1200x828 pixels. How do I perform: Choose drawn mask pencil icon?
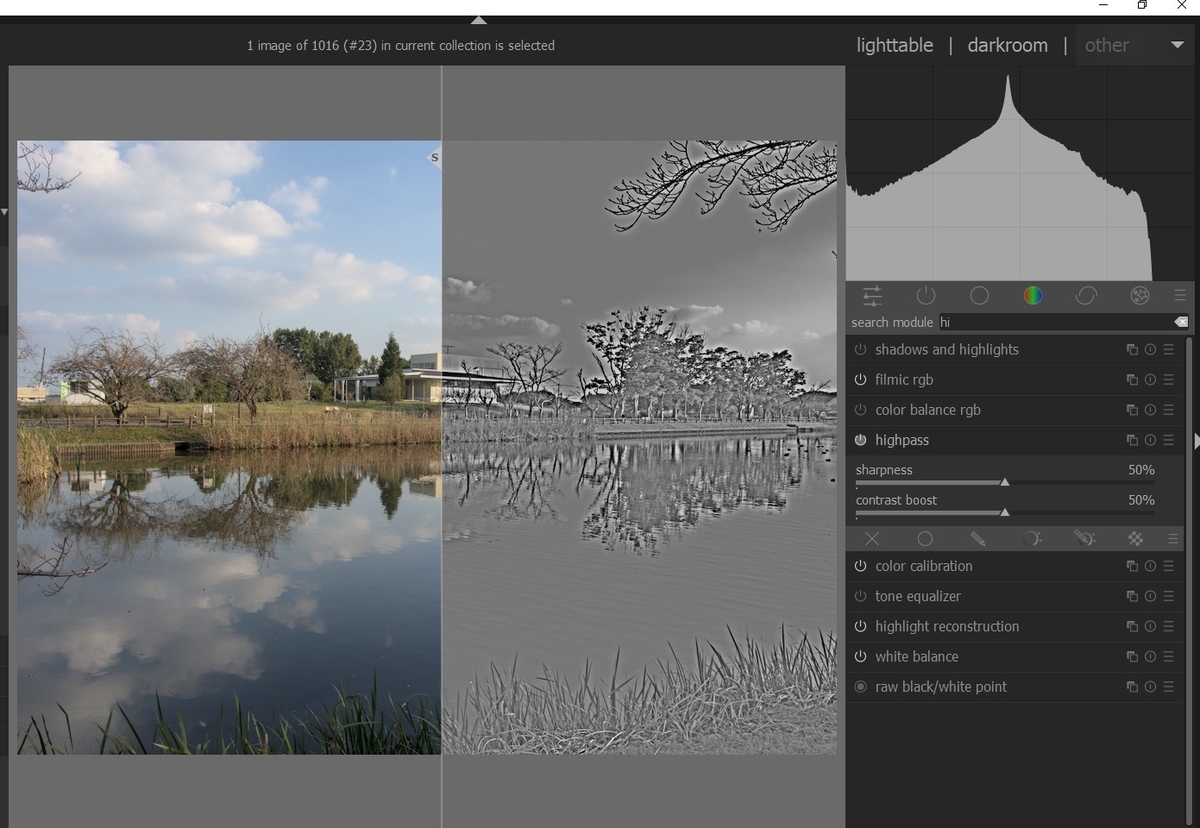tap(978, 538)
